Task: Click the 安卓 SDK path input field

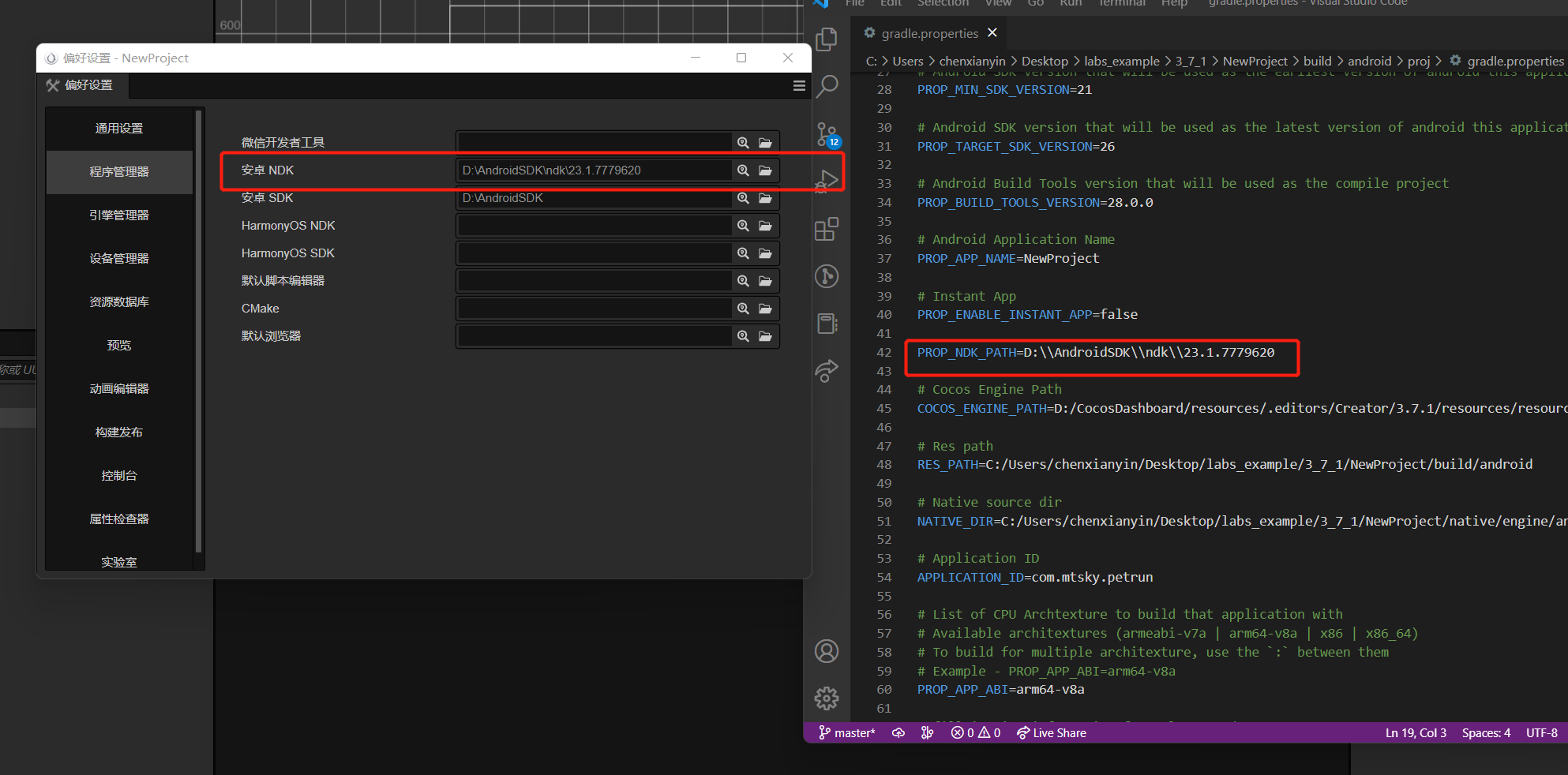Action: coord(595,198)
